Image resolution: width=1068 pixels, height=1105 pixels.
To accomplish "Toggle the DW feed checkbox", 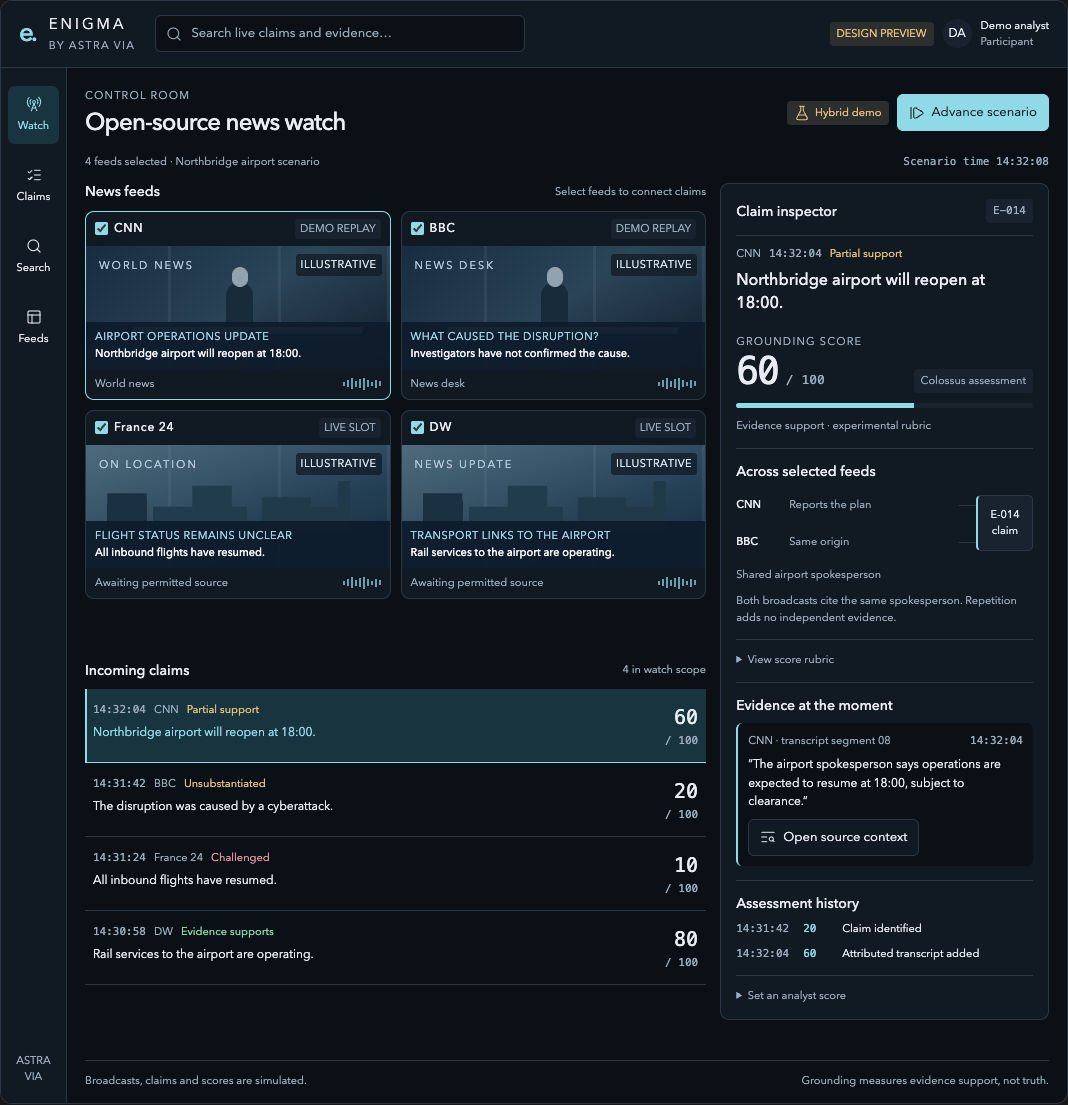I will [x=417, y=427].
